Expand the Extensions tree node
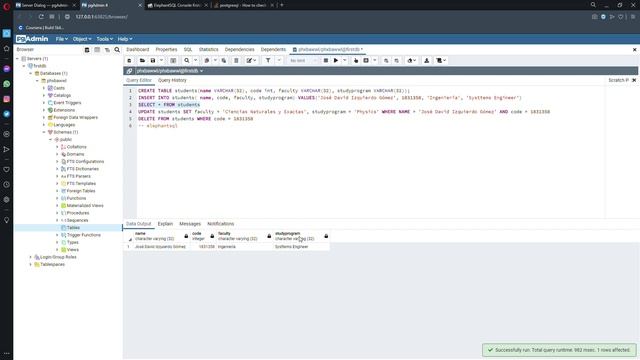 pos(44,110)
